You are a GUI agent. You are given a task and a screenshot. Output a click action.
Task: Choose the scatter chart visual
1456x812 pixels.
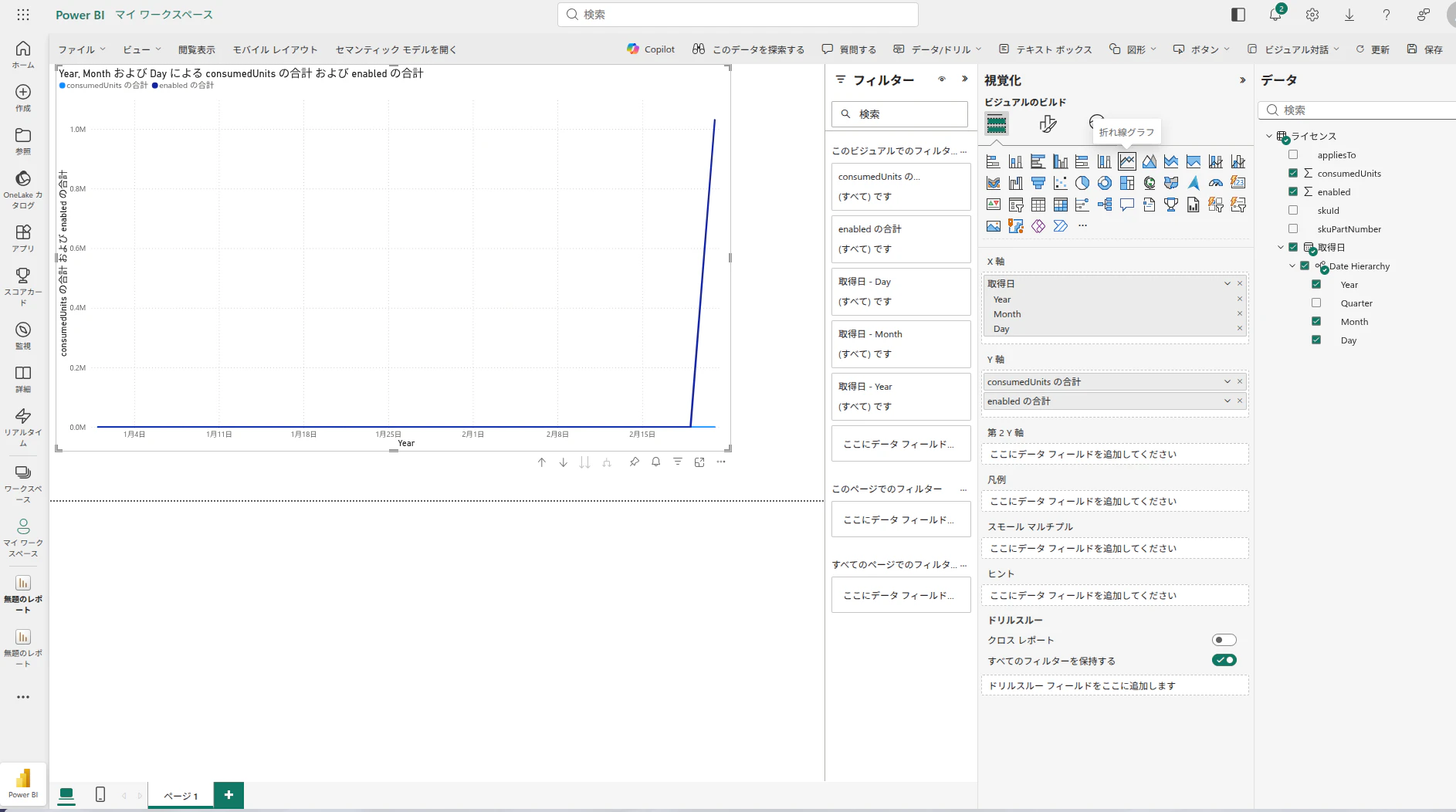1061,183
